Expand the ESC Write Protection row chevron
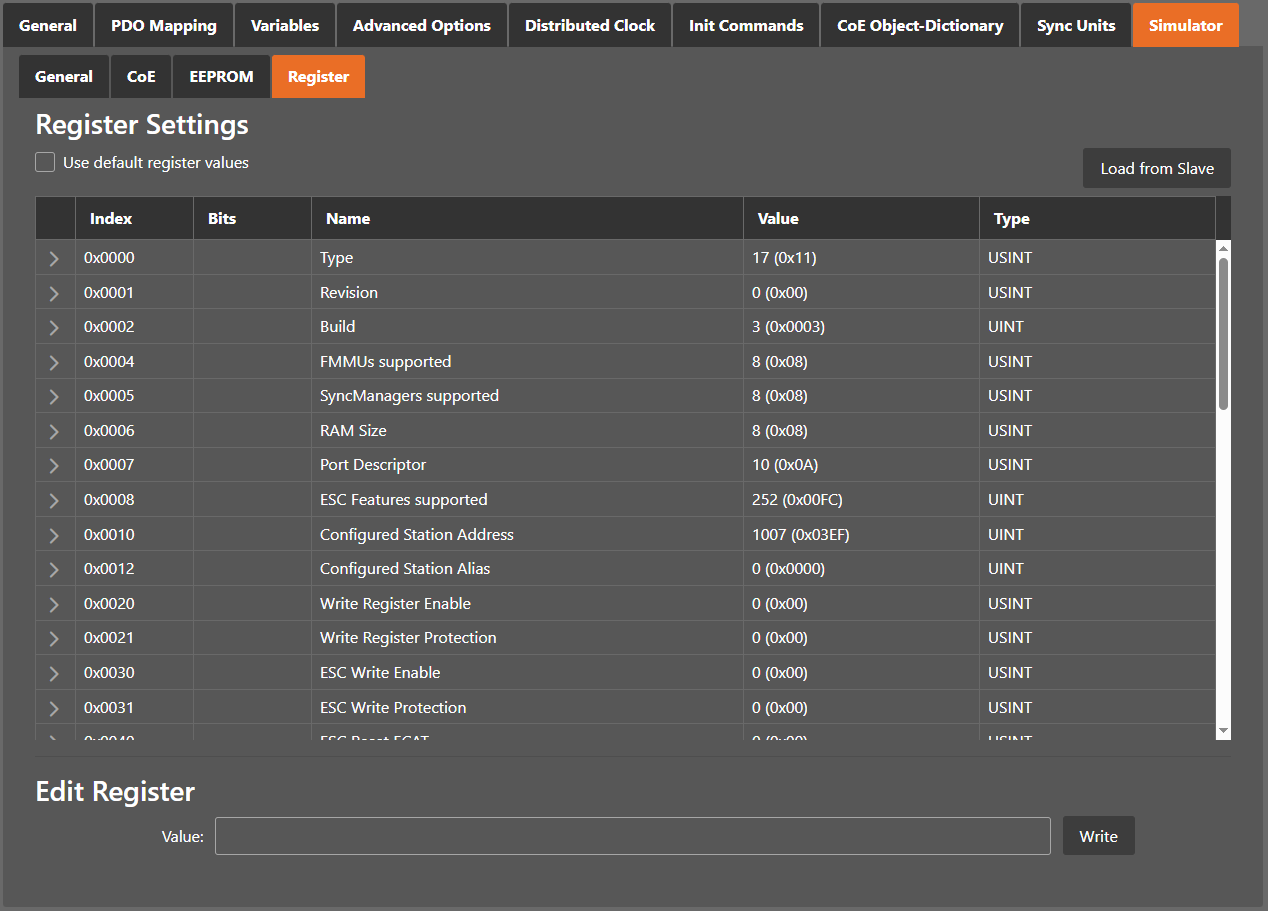Viewport: 1268px width, 911px height. tap(54, 709)
